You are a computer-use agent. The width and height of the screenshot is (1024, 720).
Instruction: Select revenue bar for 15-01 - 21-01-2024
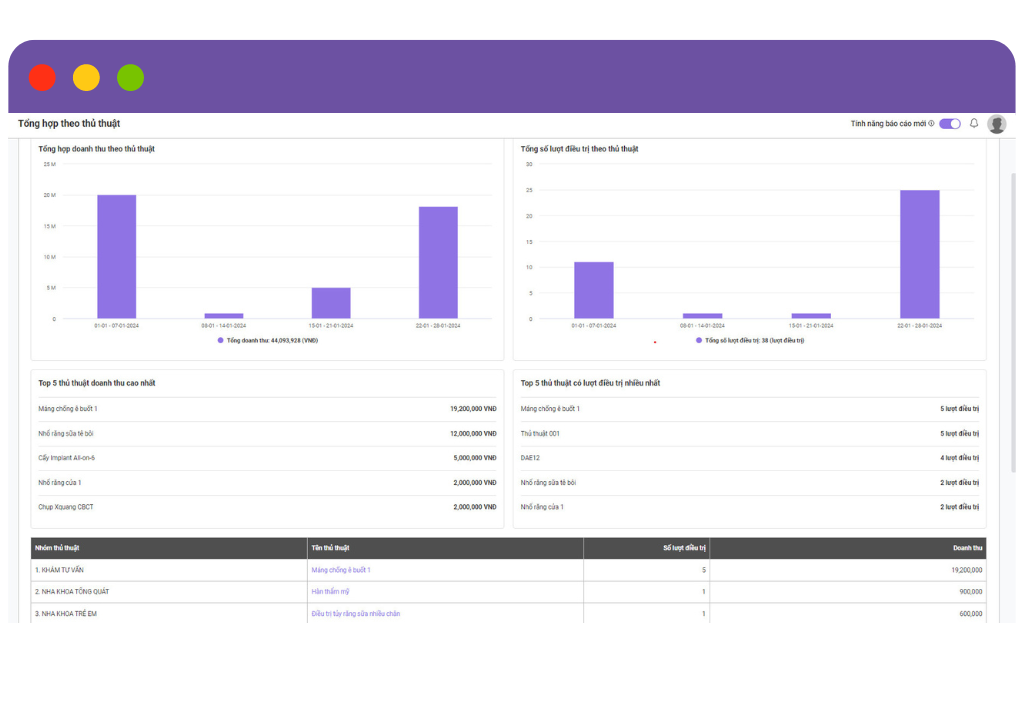tap(331, 303)
